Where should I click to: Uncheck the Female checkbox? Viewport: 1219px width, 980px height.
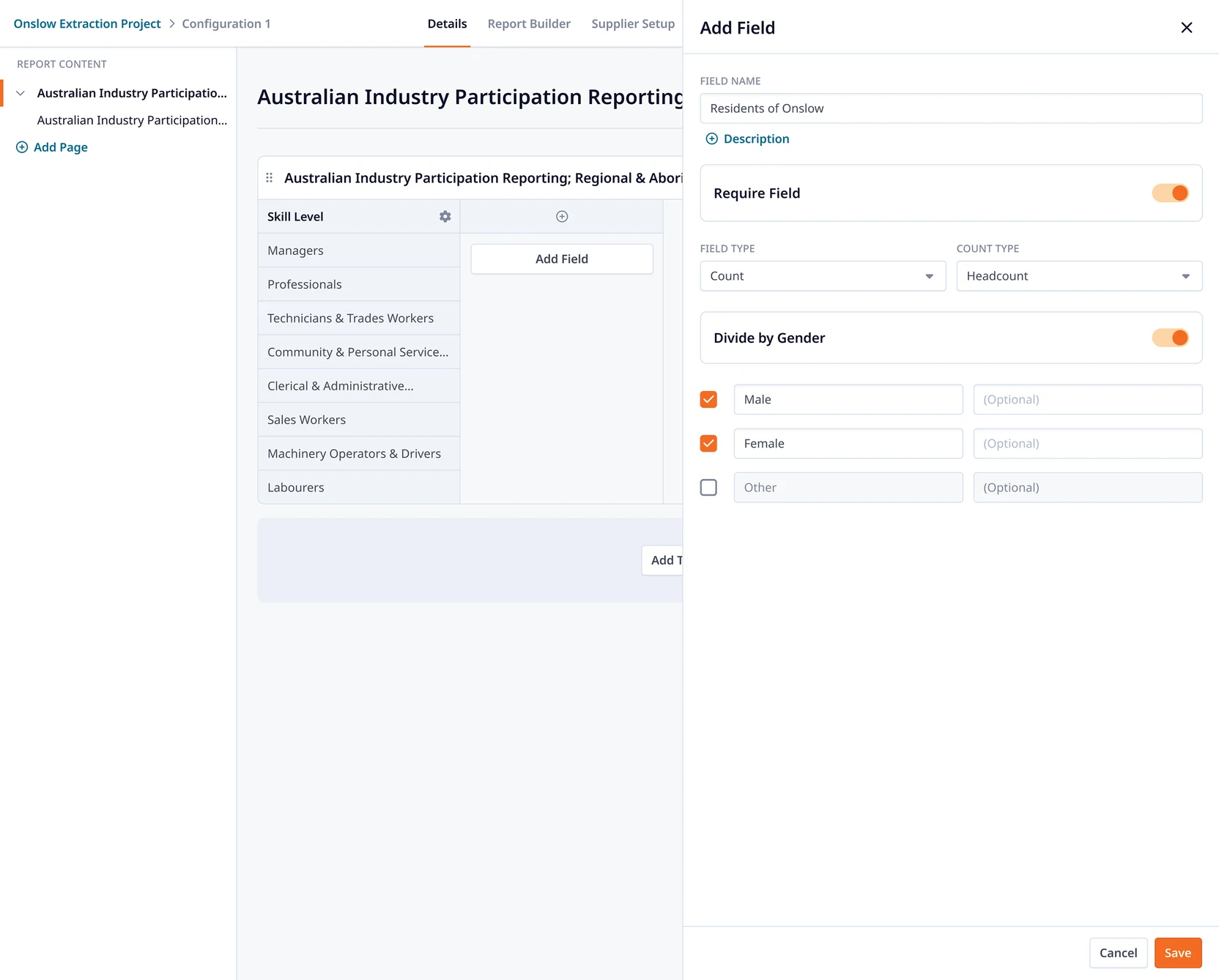tap(708, 443)
